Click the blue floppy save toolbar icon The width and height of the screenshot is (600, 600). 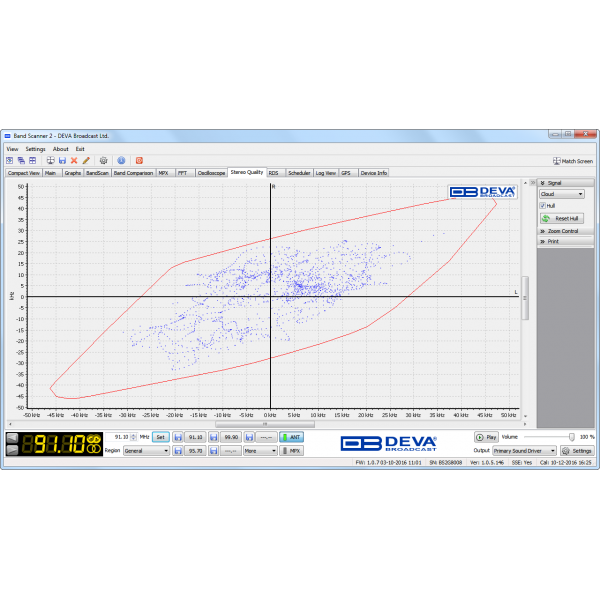(x=62, y=160)
